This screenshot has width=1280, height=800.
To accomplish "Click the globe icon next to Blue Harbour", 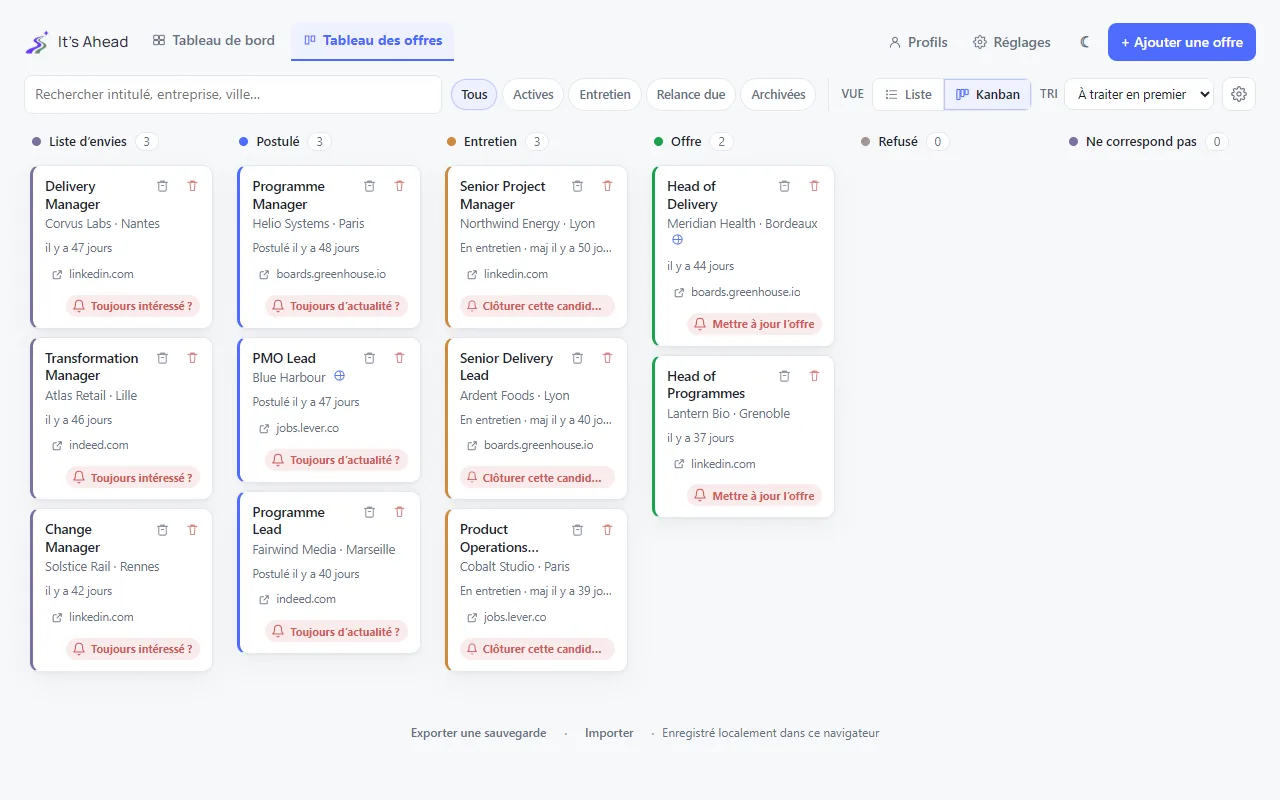I will 339,377.
